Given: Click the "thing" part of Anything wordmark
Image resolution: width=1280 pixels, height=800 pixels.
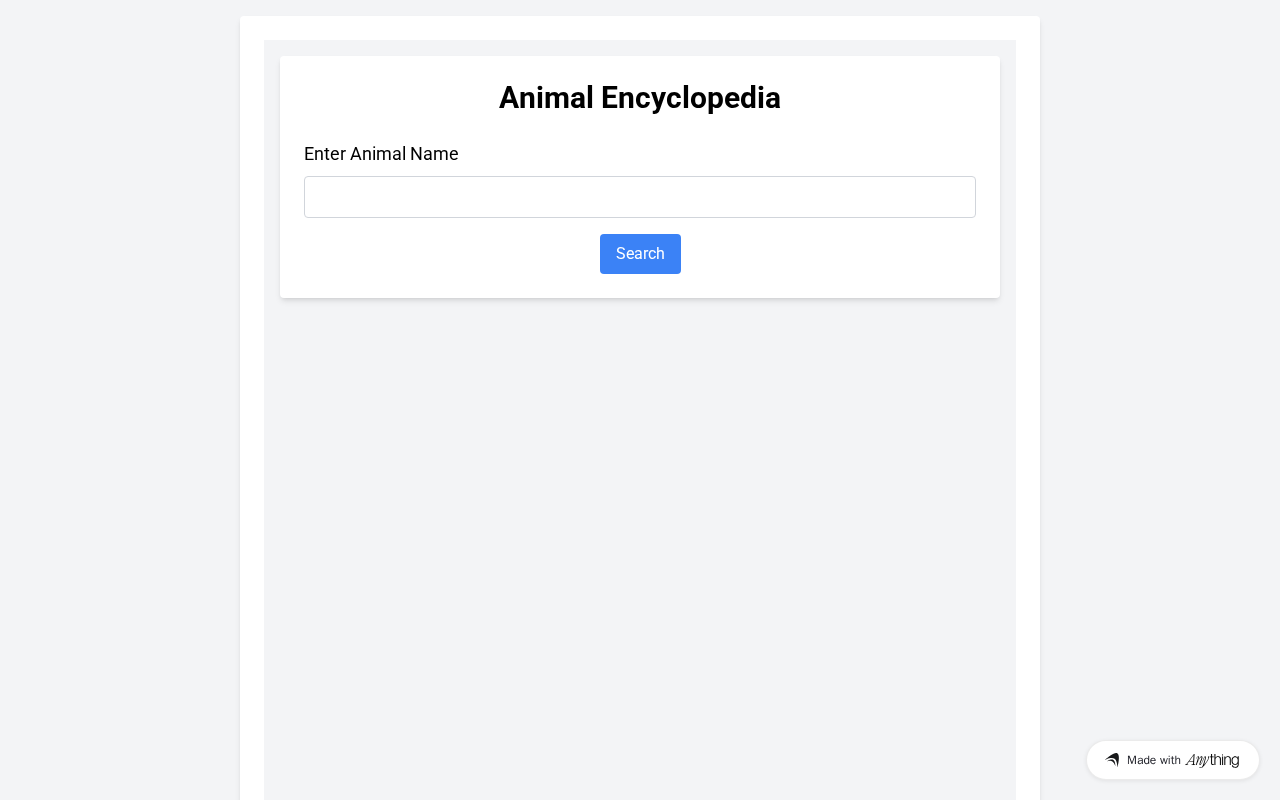Looking at the screenshot, I should pyautogui.click(x=1225, y=760).
